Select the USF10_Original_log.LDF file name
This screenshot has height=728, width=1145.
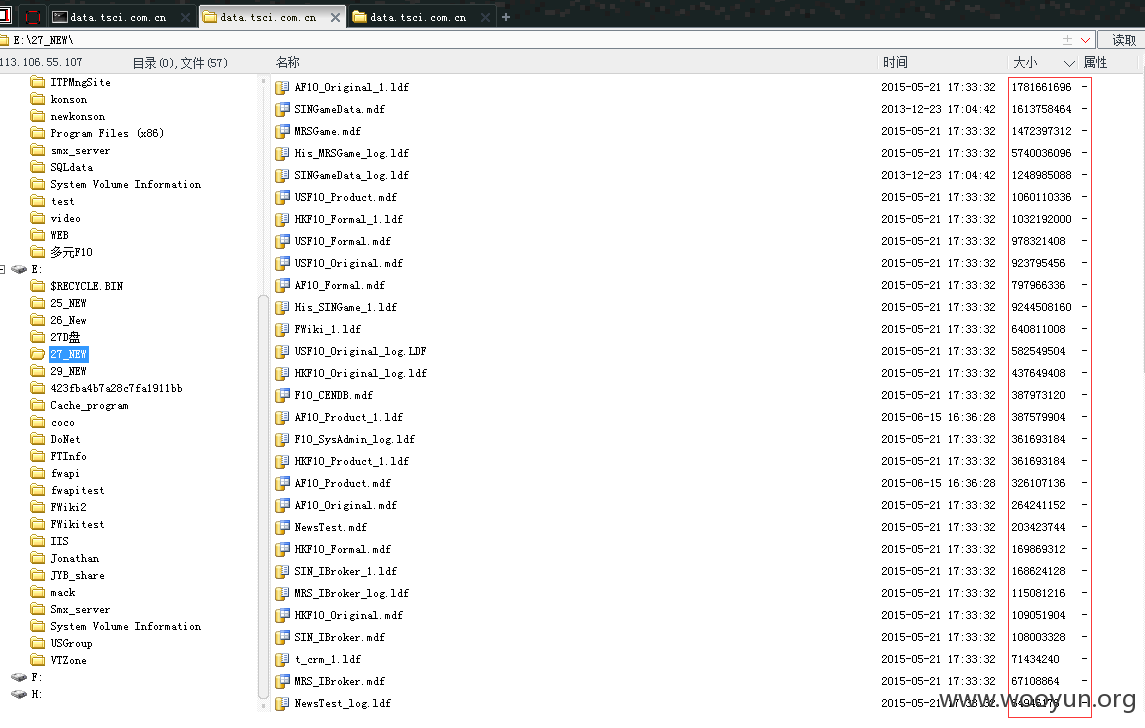[x=361, y=351]
